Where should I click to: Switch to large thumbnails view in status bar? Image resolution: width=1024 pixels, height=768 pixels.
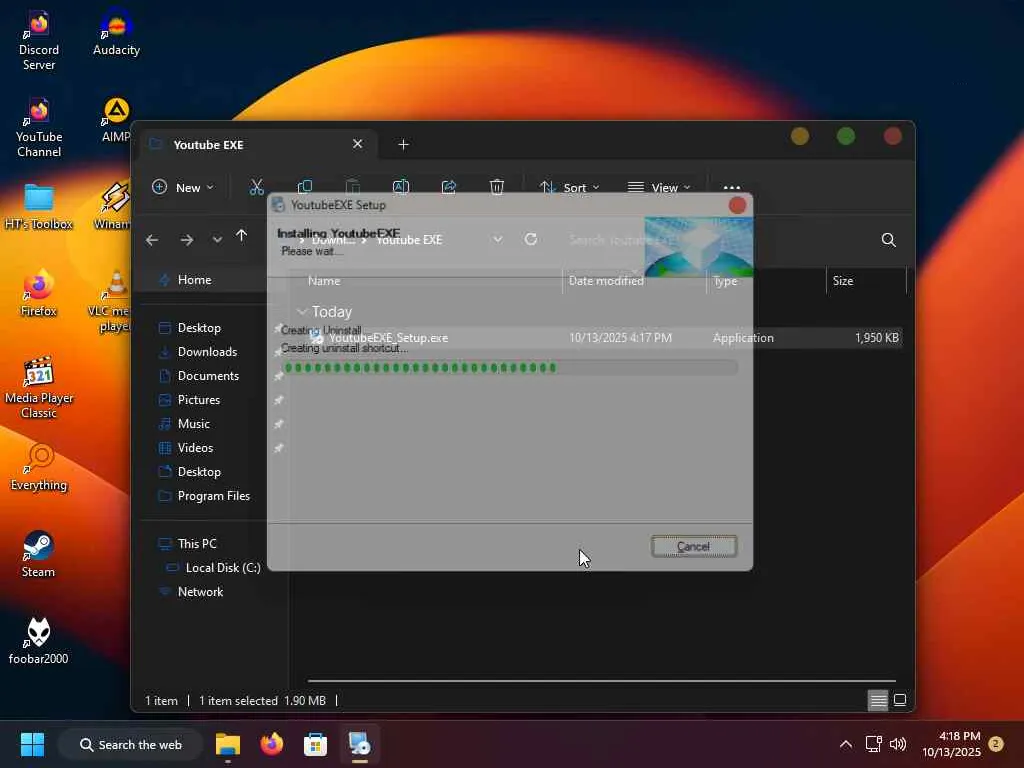[900, 700]
